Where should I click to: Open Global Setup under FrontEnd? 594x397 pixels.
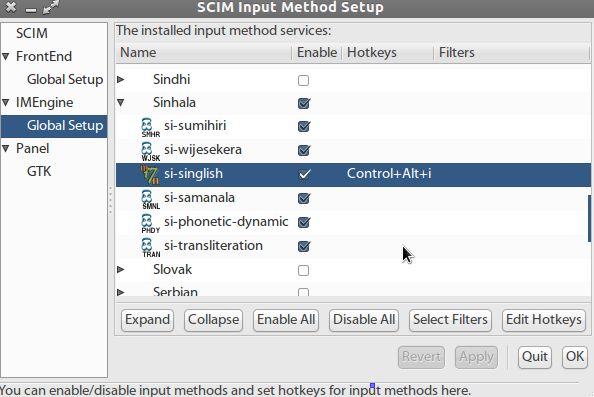tap(65, 80)
